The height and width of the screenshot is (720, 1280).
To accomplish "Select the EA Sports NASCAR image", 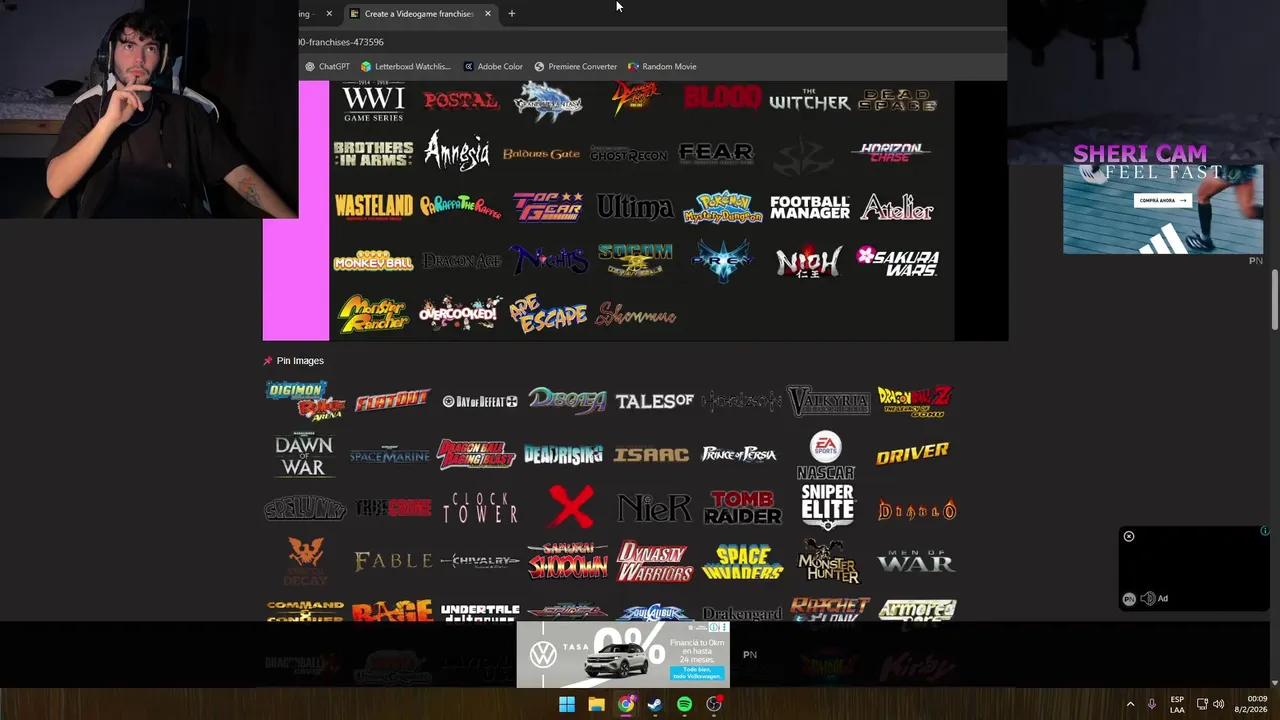I will (826, 455).
